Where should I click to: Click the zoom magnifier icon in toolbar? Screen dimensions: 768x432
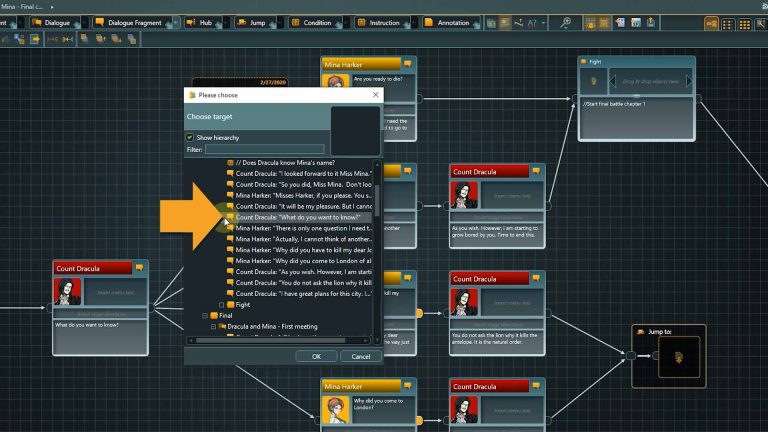[565, 23]
